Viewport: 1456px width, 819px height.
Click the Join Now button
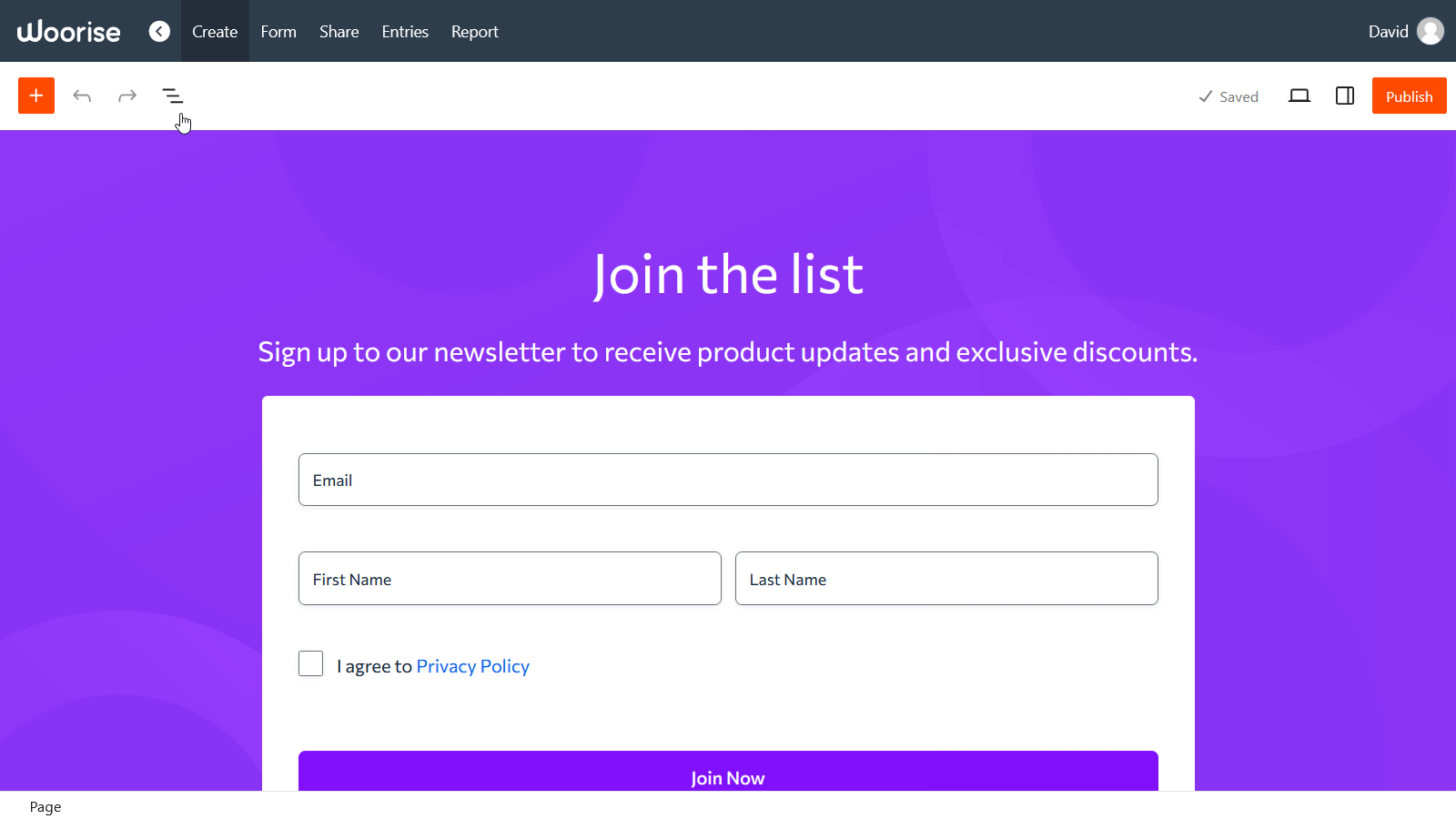click(x=727, y=777)
